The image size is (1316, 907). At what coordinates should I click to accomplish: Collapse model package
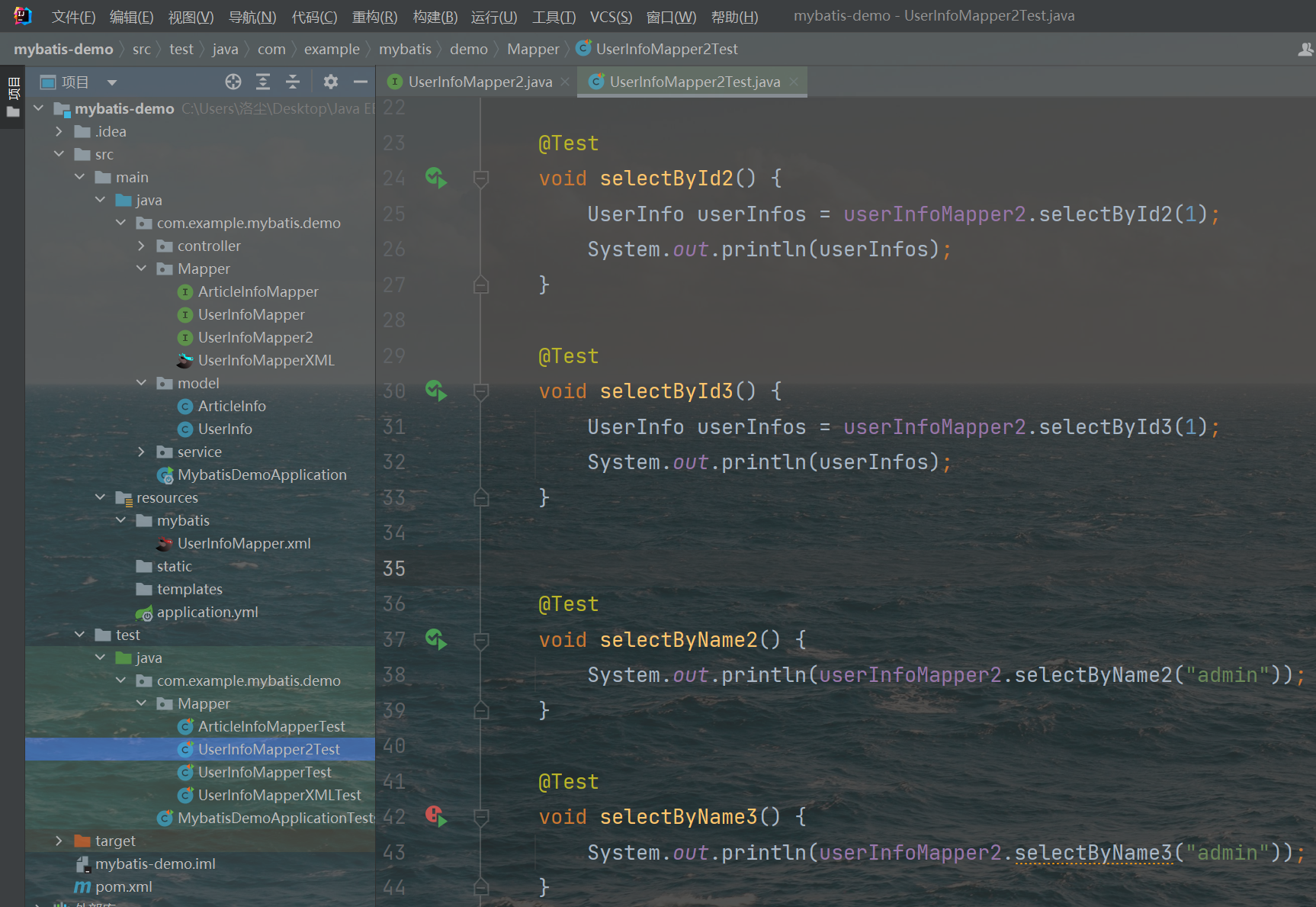point(141,383)
